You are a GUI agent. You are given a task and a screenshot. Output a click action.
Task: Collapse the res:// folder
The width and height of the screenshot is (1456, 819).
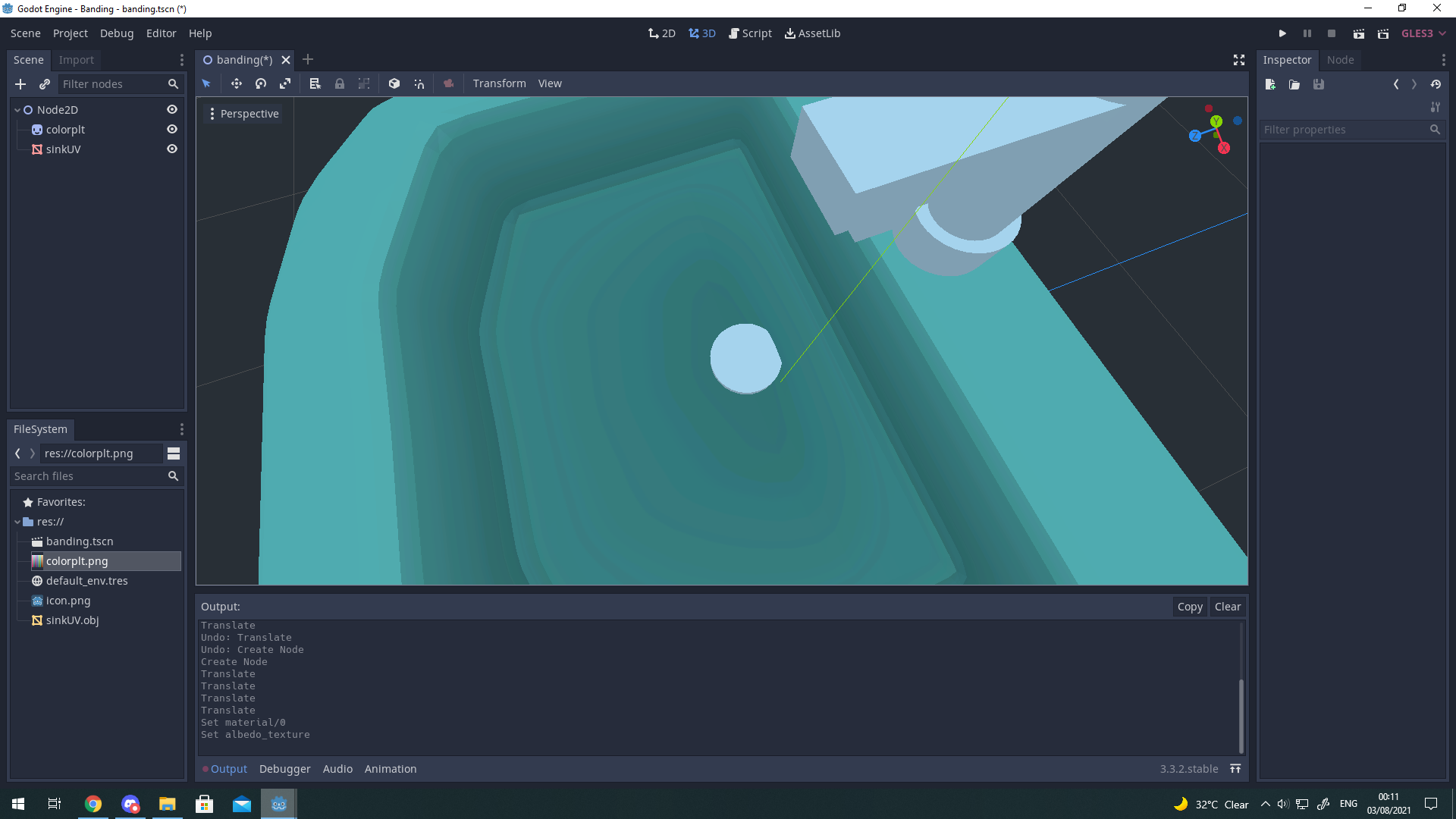point(17,522)
